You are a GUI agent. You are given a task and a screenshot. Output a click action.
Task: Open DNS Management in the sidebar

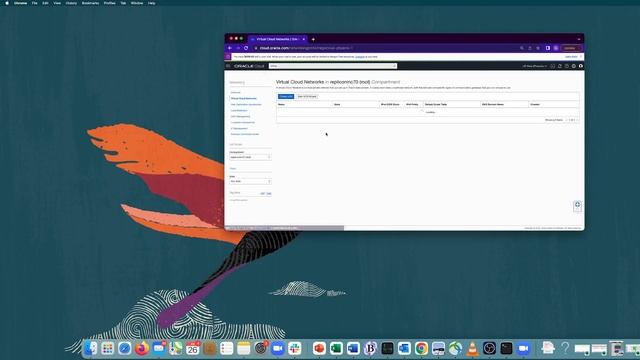(240, 116)
